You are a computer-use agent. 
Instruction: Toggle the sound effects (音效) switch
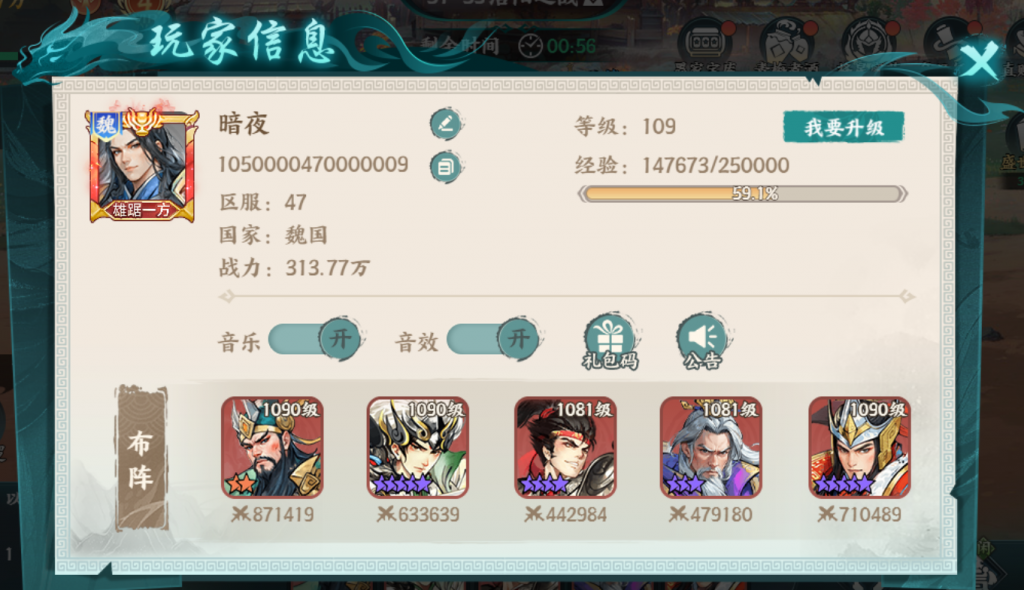point(494,340)
